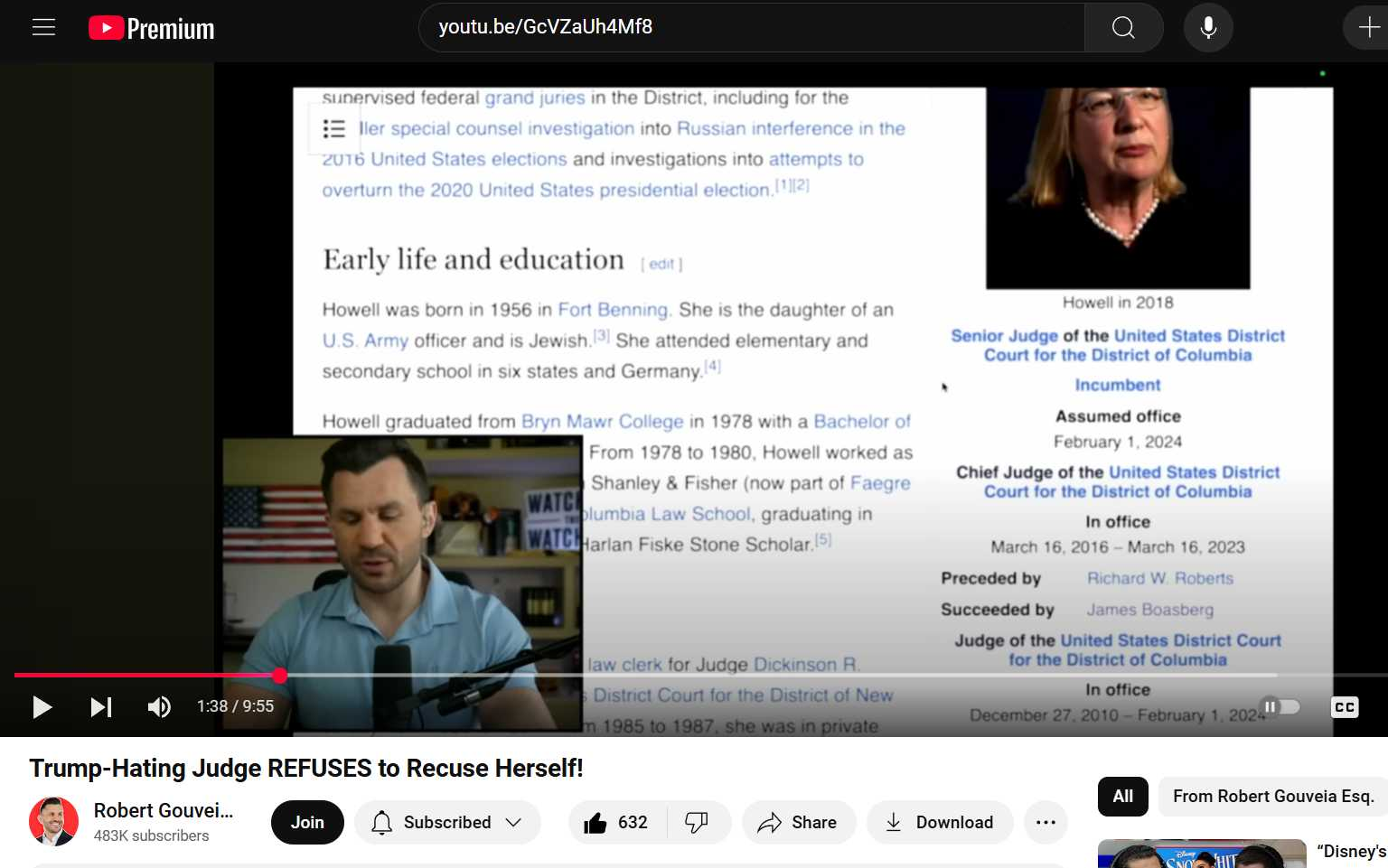Viewport: 1388px width, 868px height.
Task: Toggle the autoplay switch
Action: [1280, 706]
